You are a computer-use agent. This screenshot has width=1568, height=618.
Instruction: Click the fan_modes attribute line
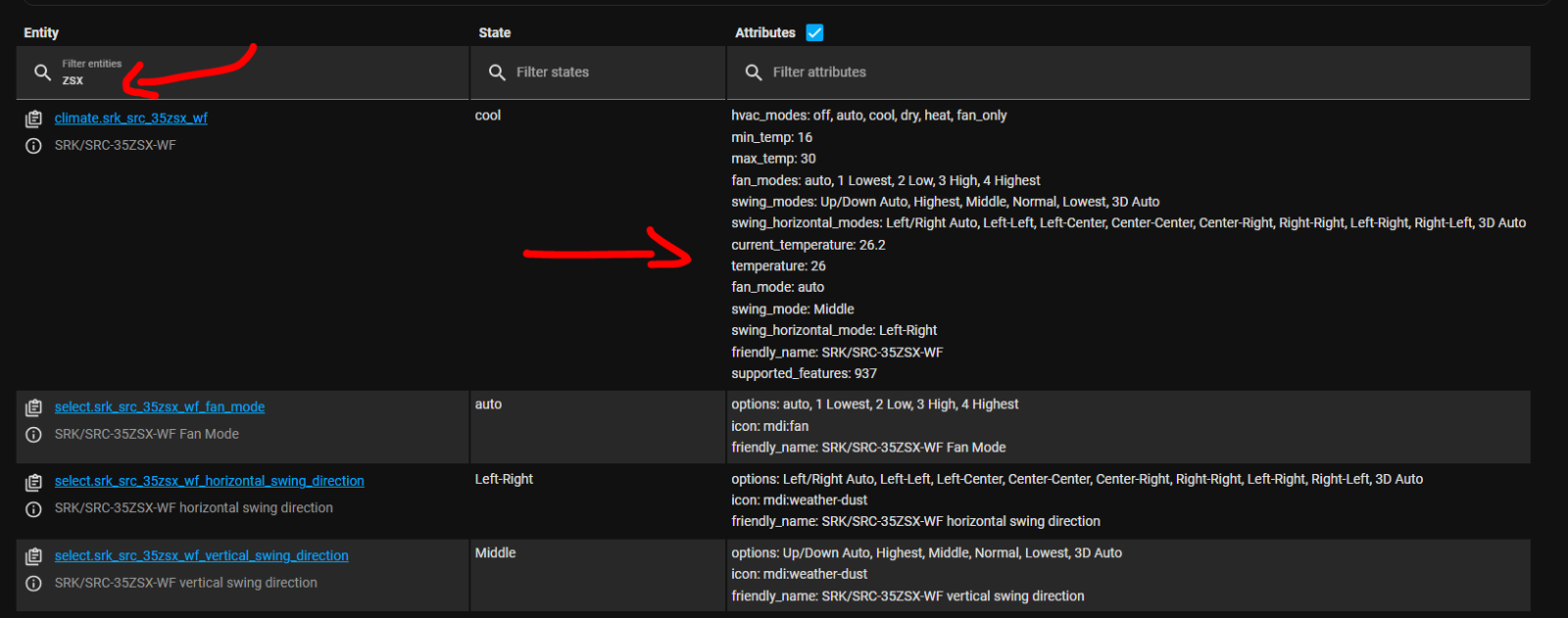point(886,180)
